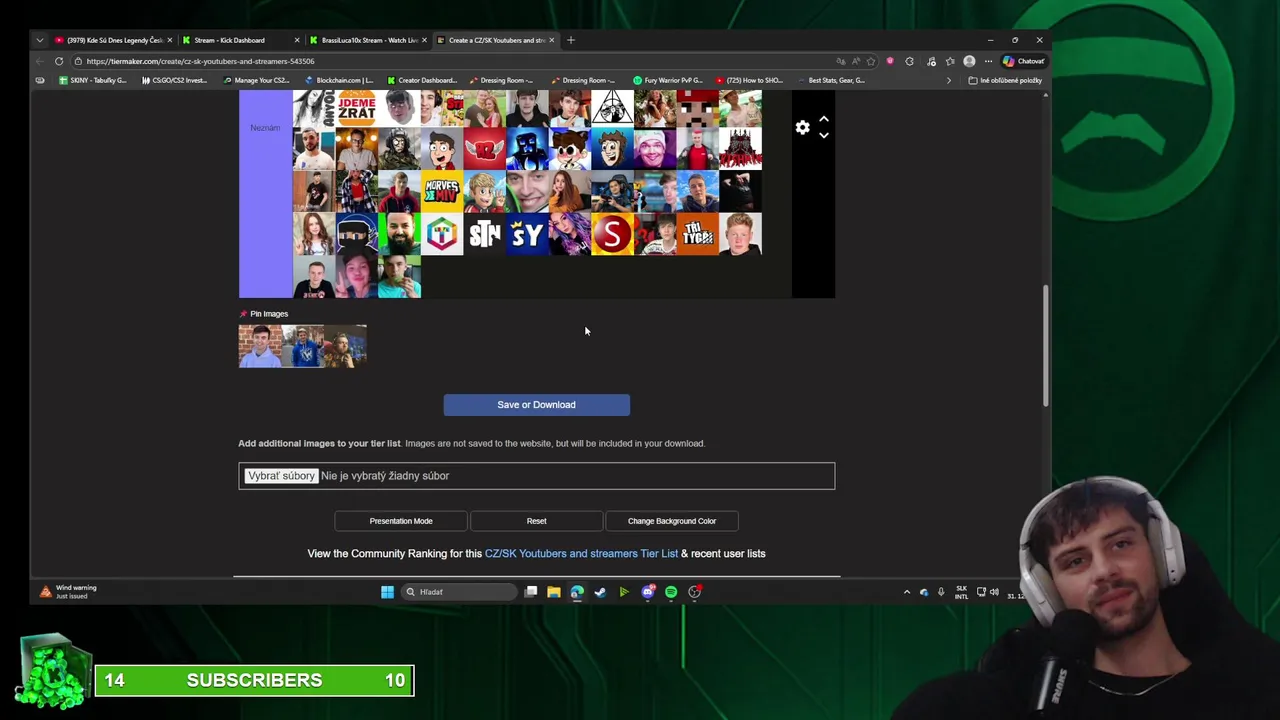
Task: Open Spotify from taskbar
Action: tap(671, 592)
